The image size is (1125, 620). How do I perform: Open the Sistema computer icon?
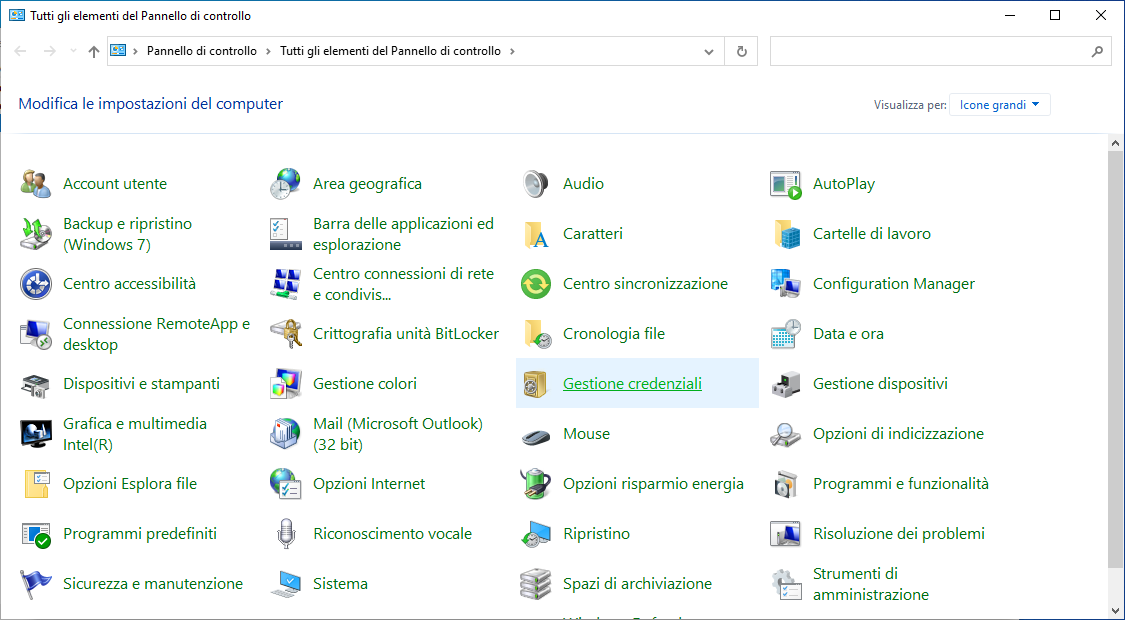point(286,584)
